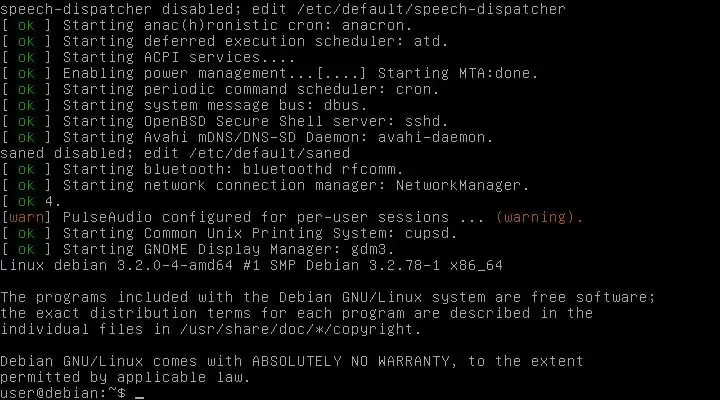
Task: Click the atd deferred execution scheduler line
Action: pos(225,41)
